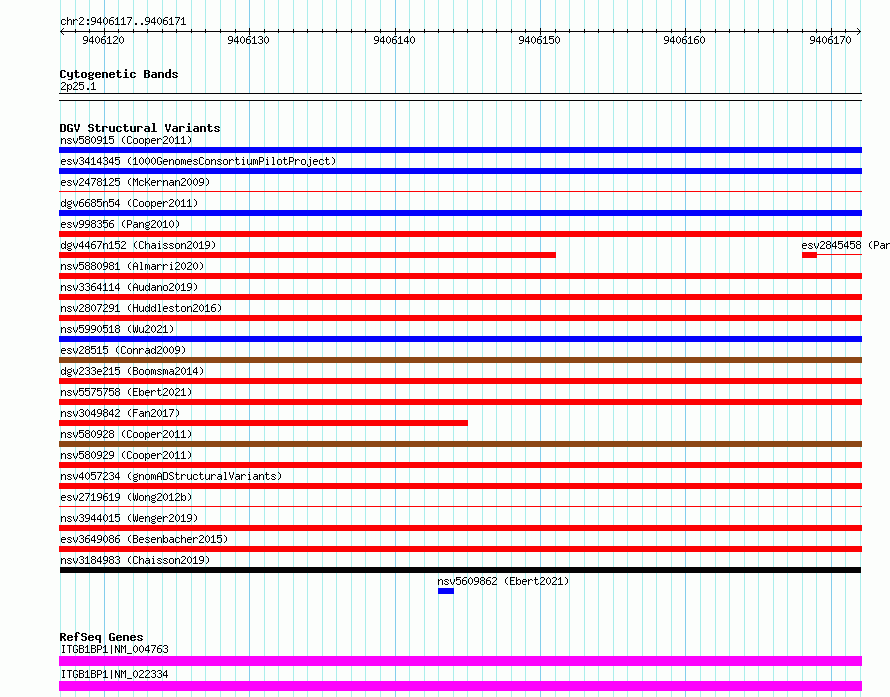Click the ITGB1BP1|NM_022334 magenta gene bar
This screenshot has height=697, width=890.
pos(460,686)
